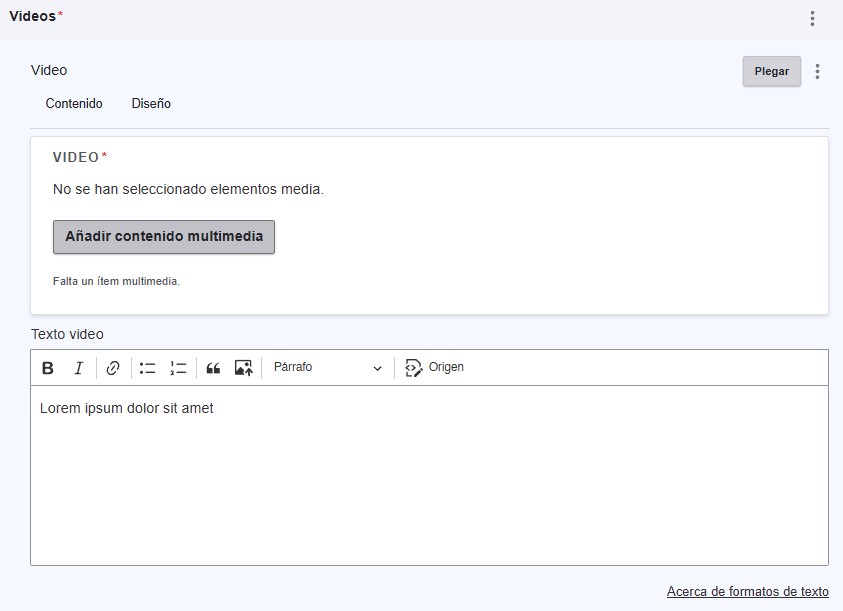Viewport: 843px width, 611px height.
Task: Add a block quote
Action: [x=213, y=368]
